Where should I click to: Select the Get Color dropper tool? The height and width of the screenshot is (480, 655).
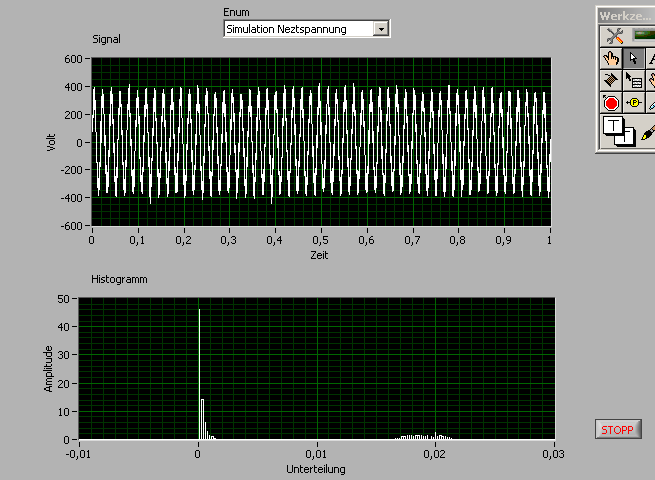[x=651, y=103]
